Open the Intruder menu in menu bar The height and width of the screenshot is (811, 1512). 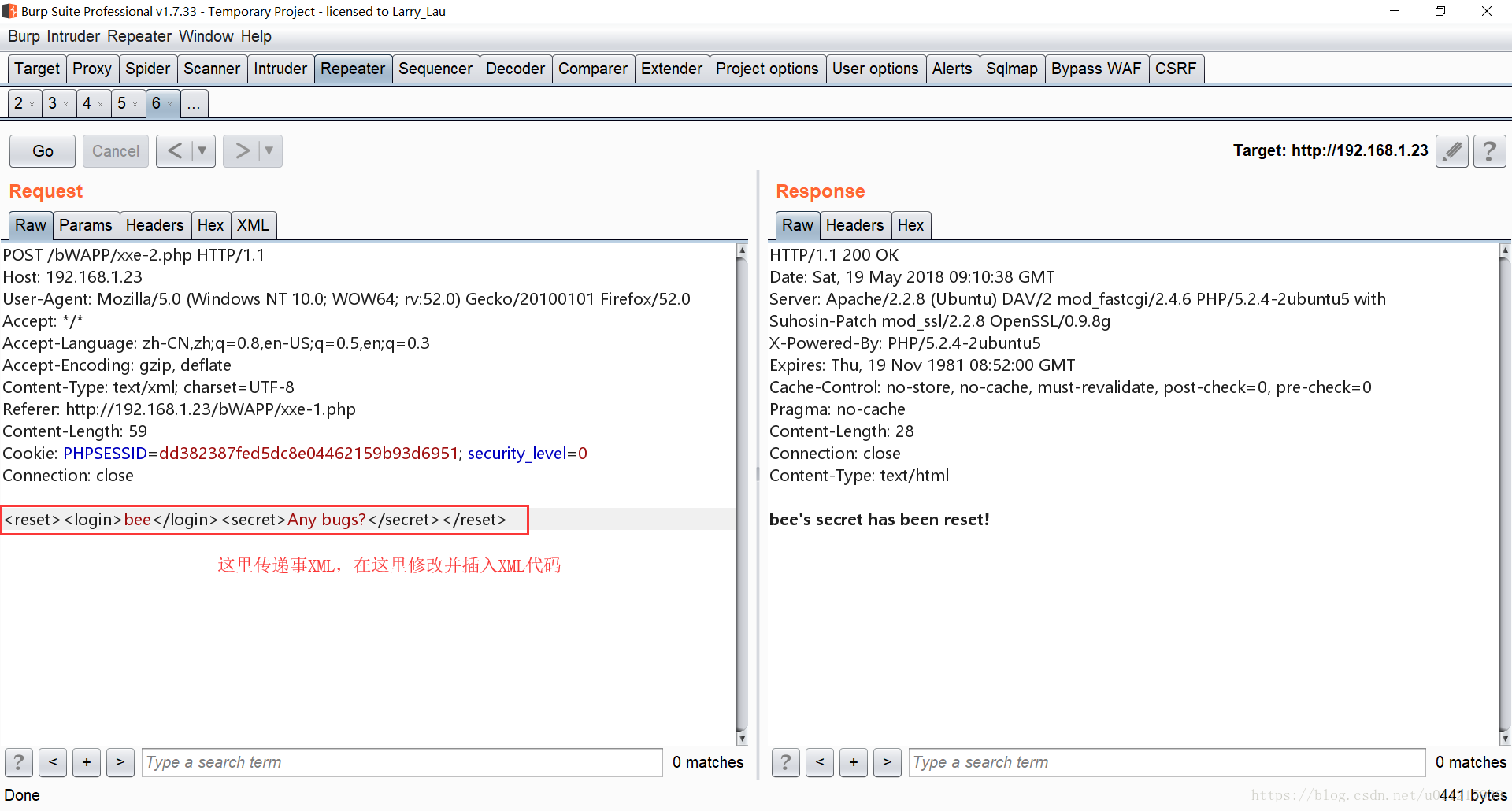[x=73, y=36]
